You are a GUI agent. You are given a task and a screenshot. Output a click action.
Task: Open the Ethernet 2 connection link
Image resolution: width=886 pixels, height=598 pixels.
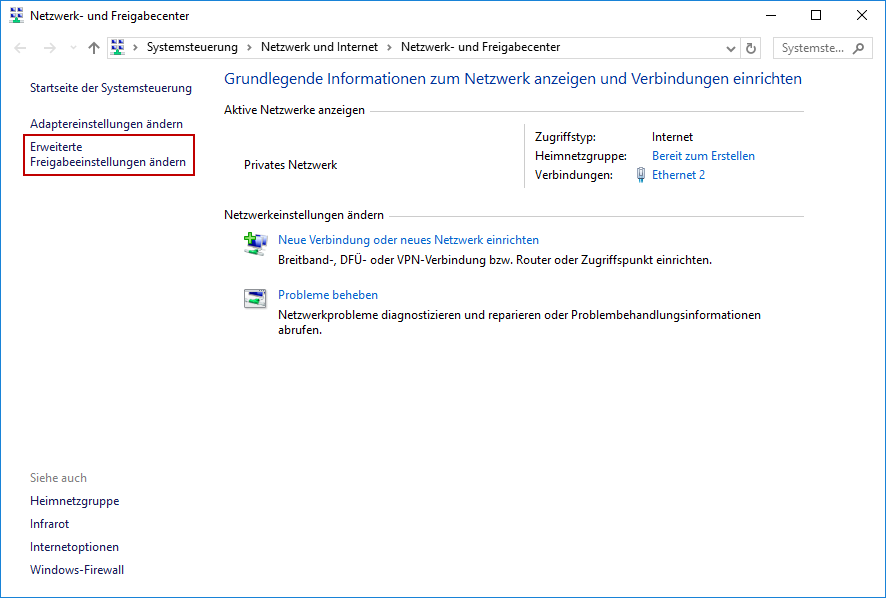click(679, 175)
